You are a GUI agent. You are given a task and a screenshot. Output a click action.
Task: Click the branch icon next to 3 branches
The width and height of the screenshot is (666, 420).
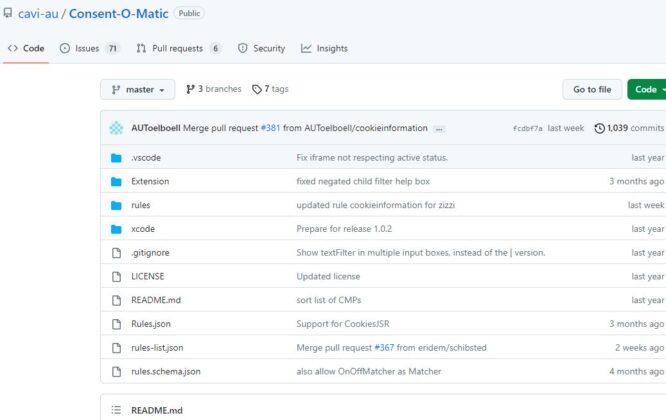click(190, 89)
